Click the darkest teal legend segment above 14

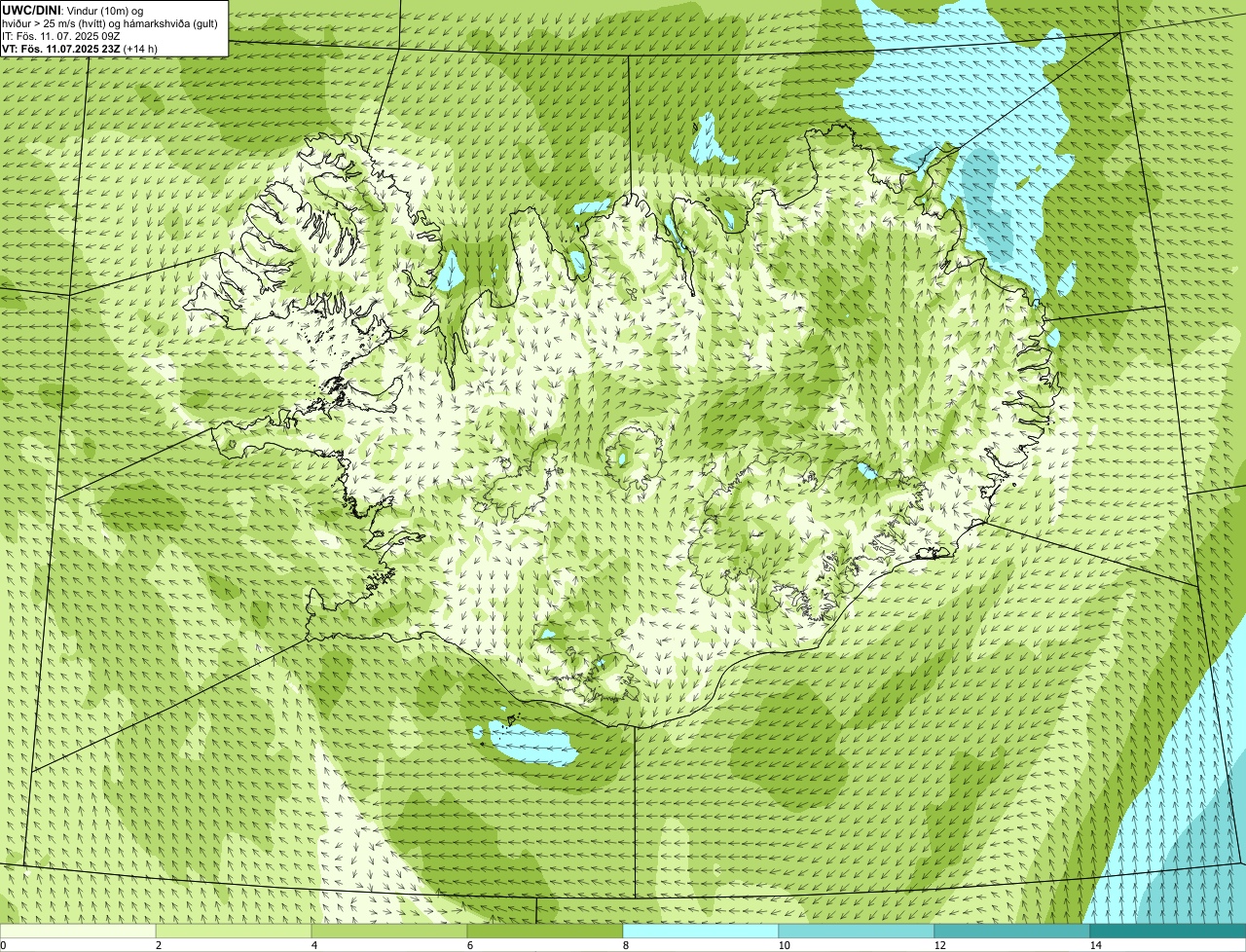pos(1168,931)
